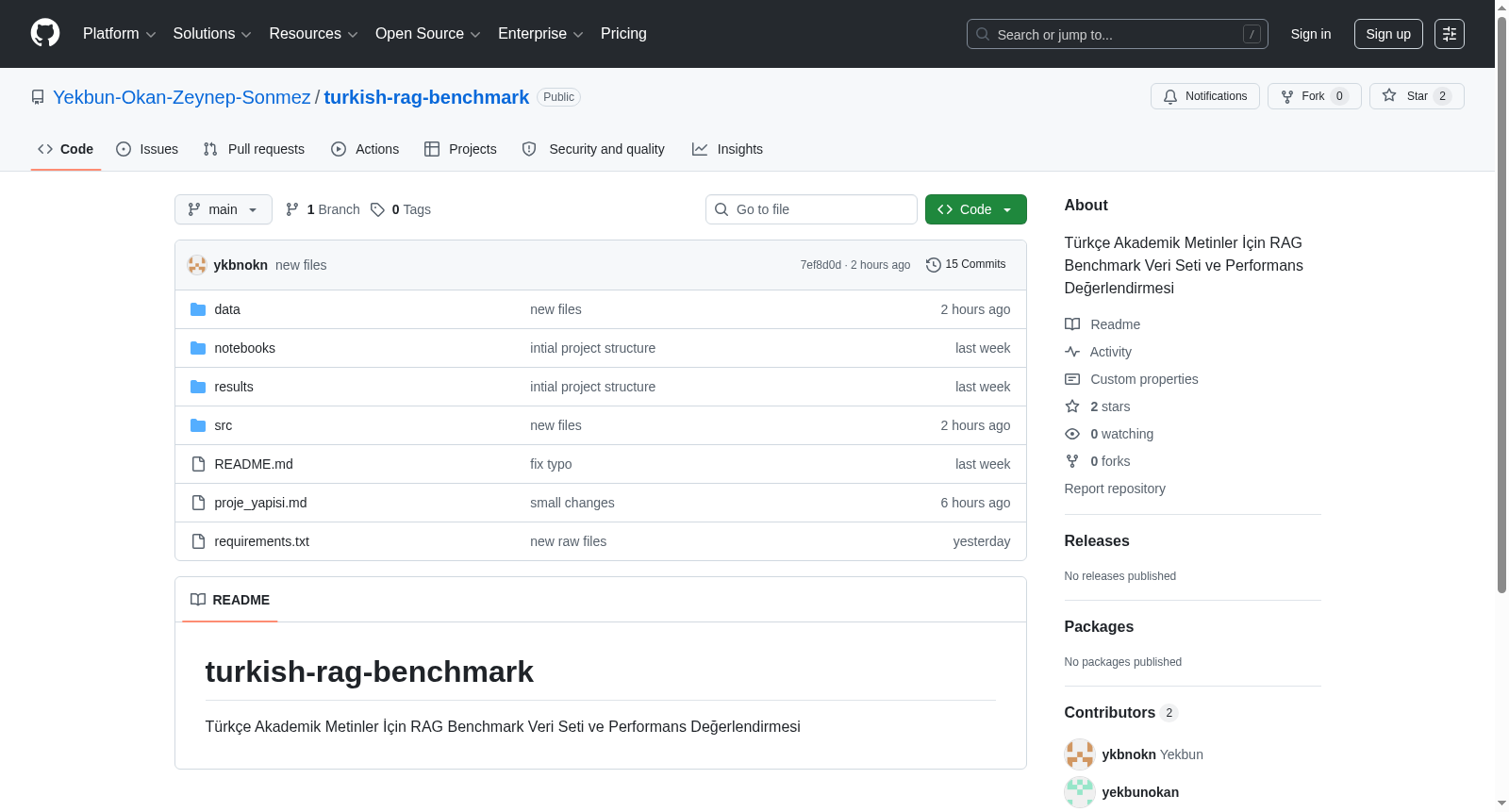Click the notebooks folder icon
This screenshot has width=1509, height=812.
coord(198,348)
